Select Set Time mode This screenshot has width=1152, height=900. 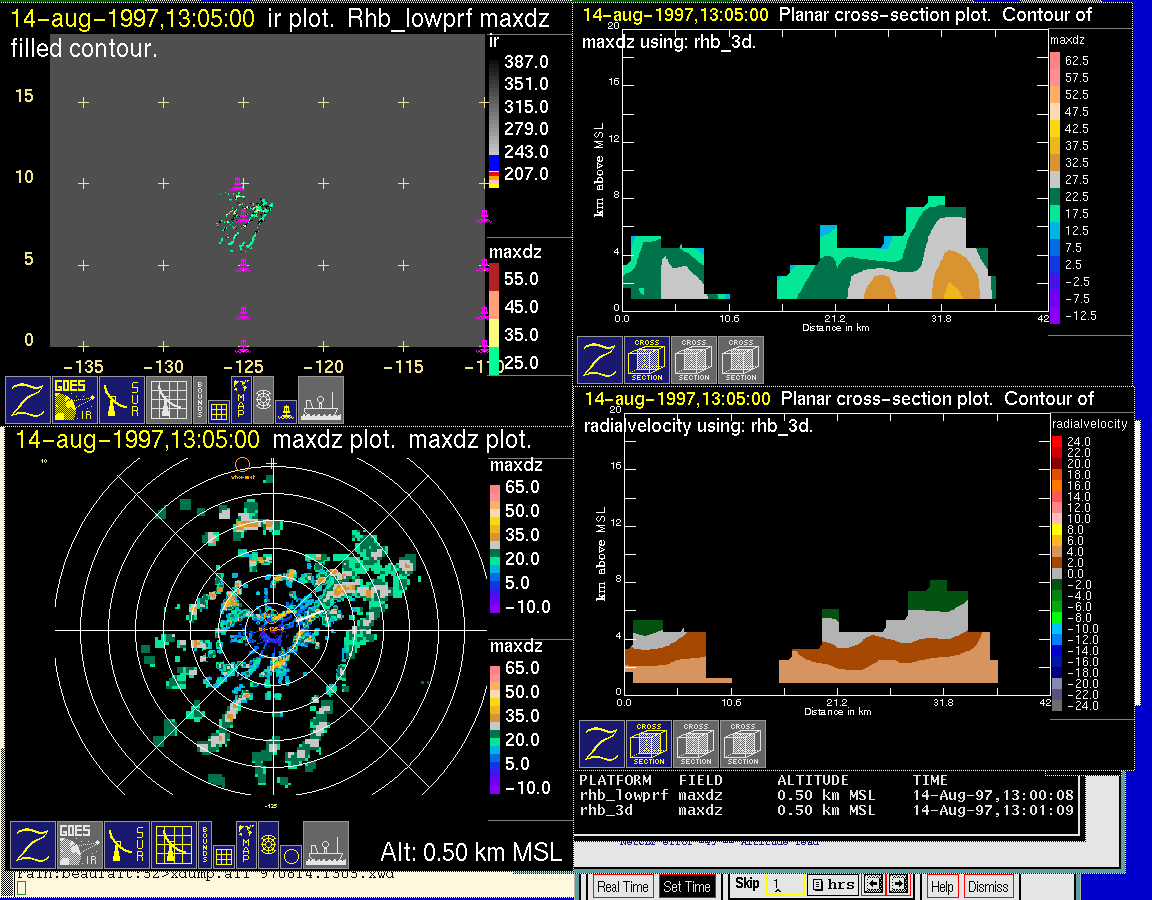(687, 886)
